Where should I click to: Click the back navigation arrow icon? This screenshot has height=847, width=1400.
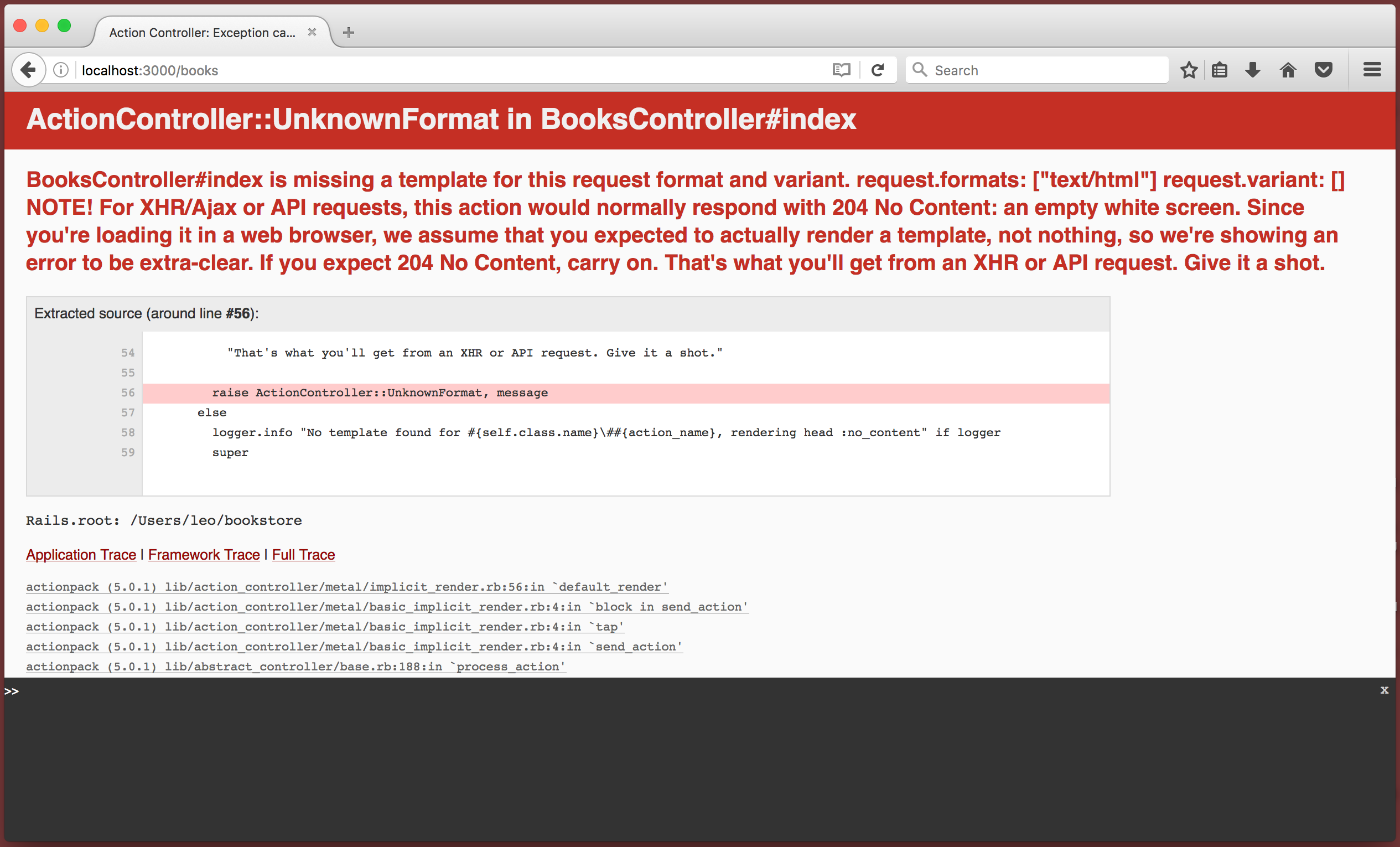click(x=28, y=69)
